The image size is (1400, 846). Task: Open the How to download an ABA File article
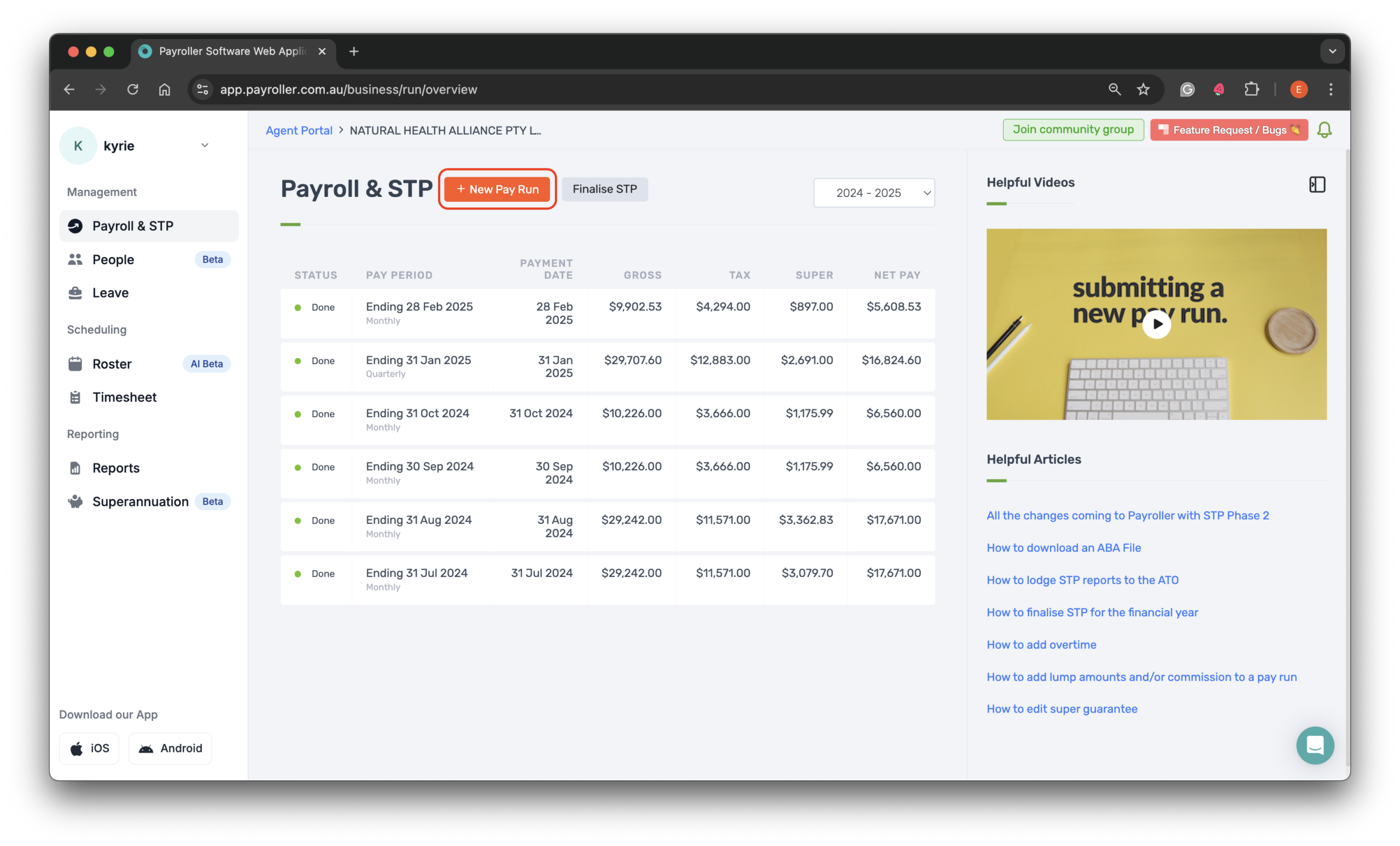pos(1064,547)
